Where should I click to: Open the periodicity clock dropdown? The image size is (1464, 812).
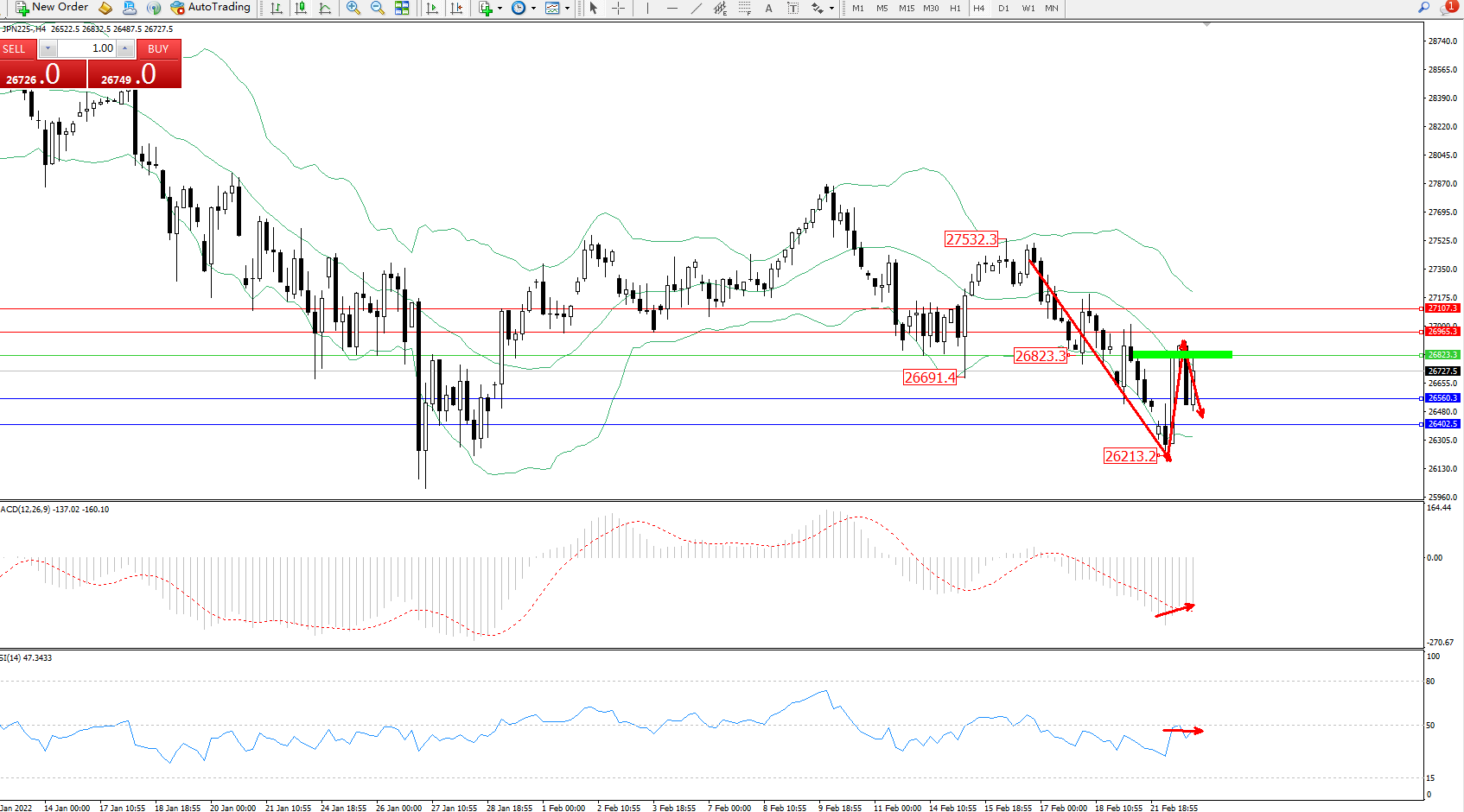coord(533,8)
